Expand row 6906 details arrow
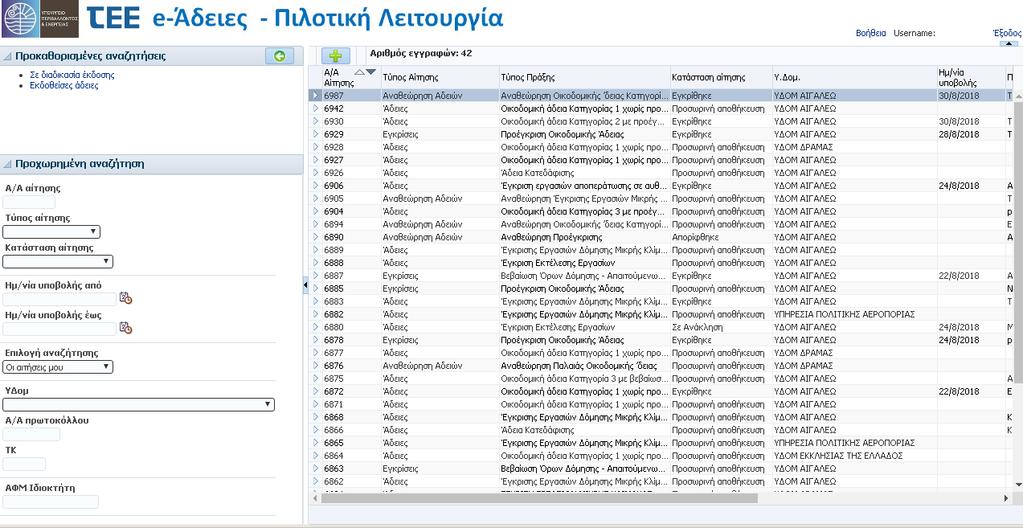The height and width of the screenshot is (528, 1023). [x=315, y=186]
